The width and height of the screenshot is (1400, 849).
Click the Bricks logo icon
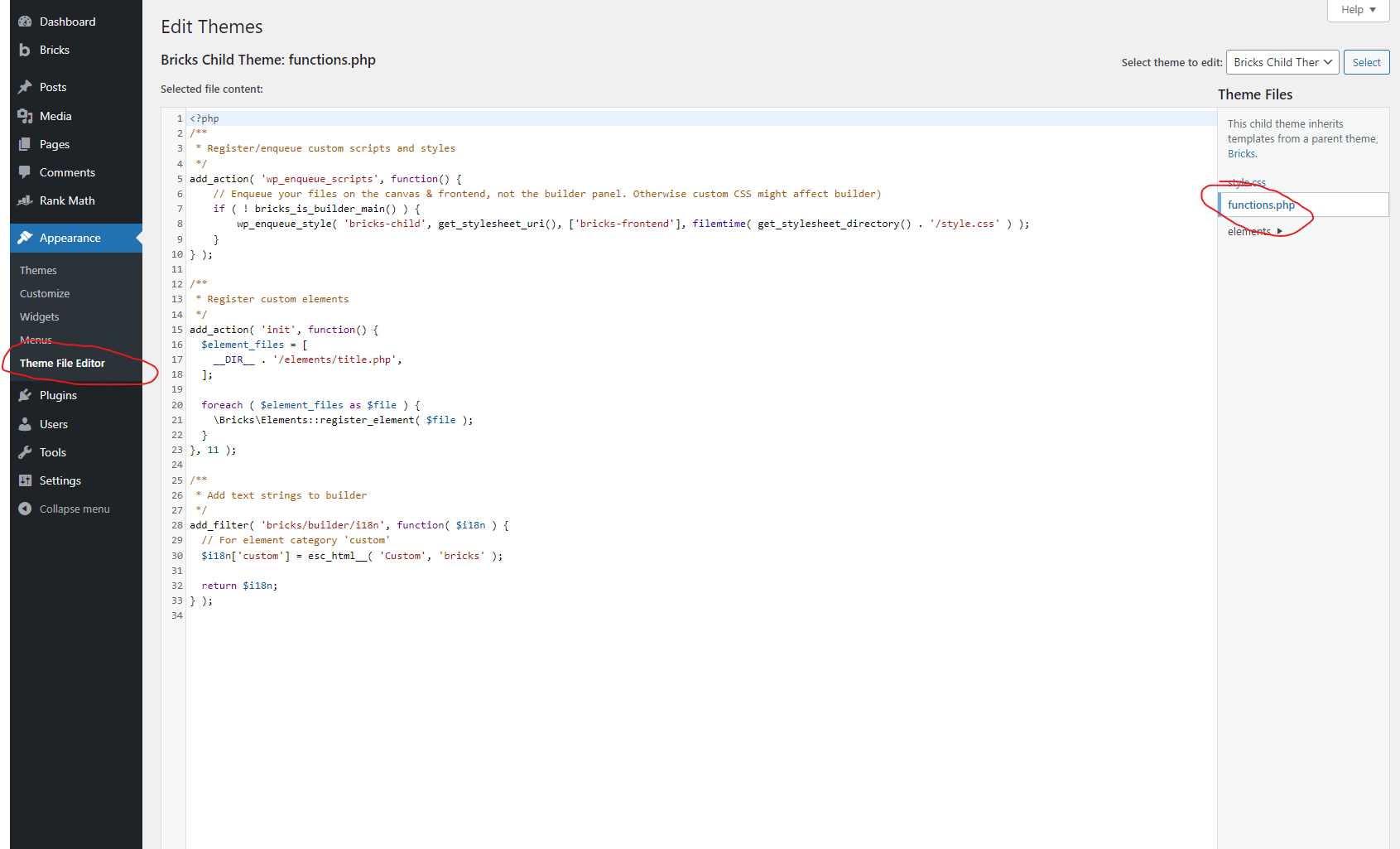pyautogui.click(x=25, y=51)
